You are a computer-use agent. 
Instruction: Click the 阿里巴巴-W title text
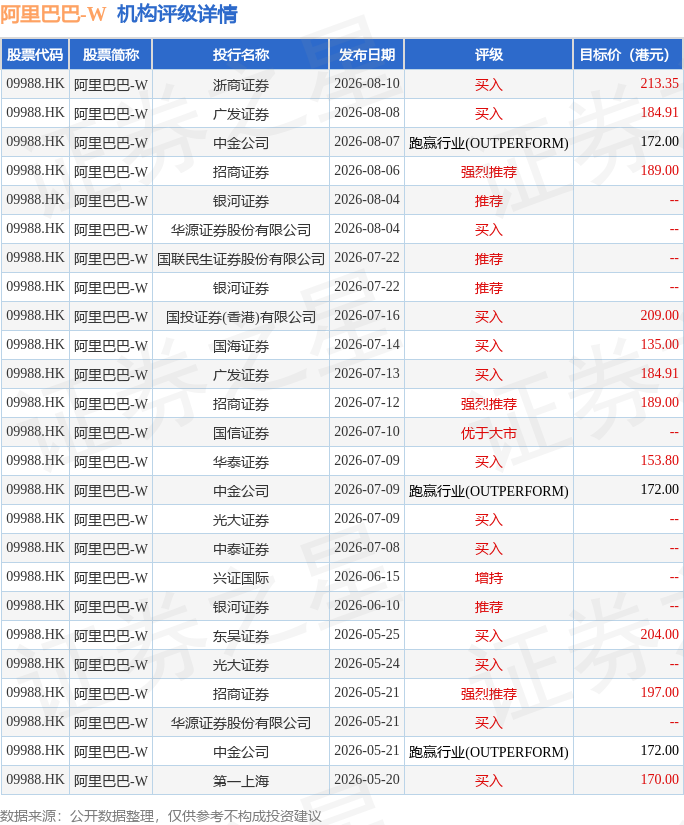tap(53, 14)
